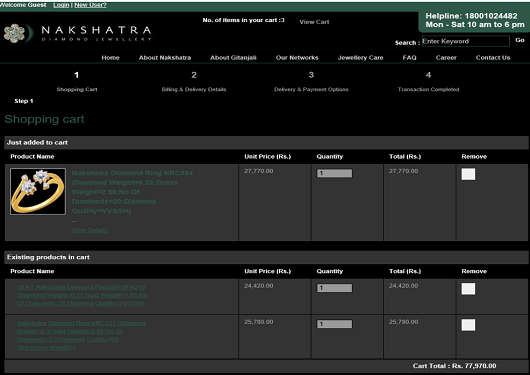530x375 pixels.
Task: Open About Nakshatra page
Action: [x=165, y=57]
